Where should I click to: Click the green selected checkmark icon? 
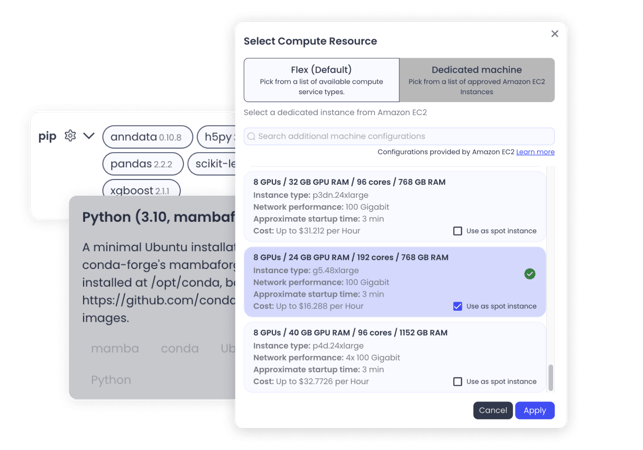(x=530, y=274)
